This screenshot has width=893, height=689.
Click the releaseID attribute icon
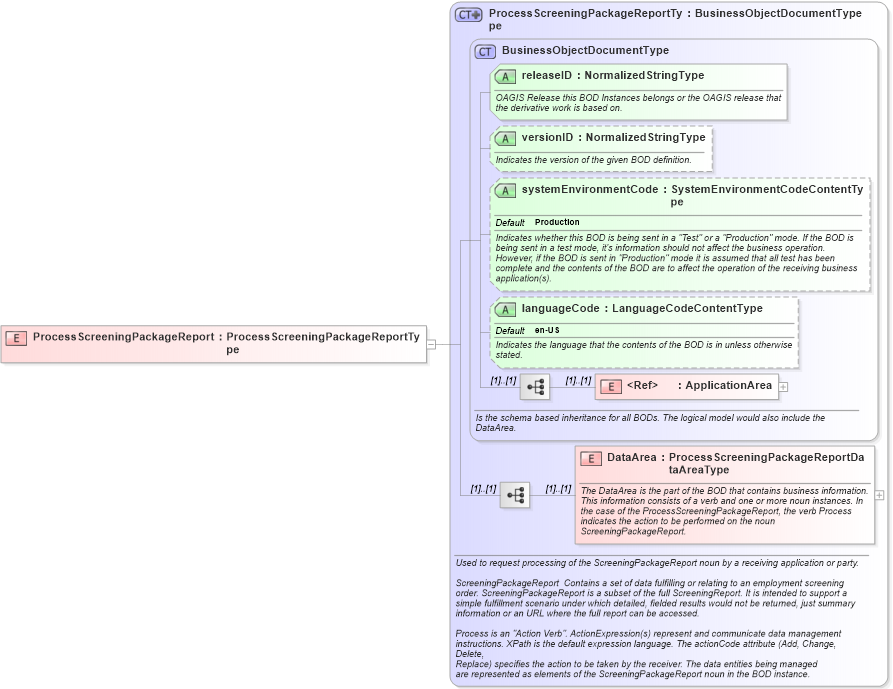point(503,75)
